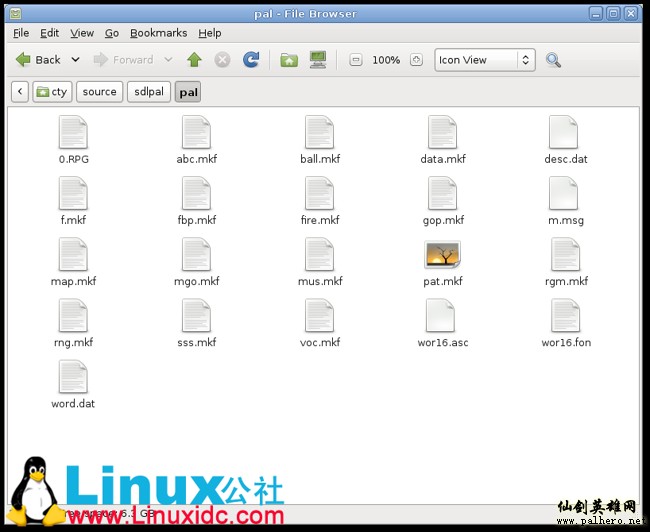Screen dimensions: 650x532
Task: Open the Home folder icon in toolbar
Action: click(x=289, y=60)
